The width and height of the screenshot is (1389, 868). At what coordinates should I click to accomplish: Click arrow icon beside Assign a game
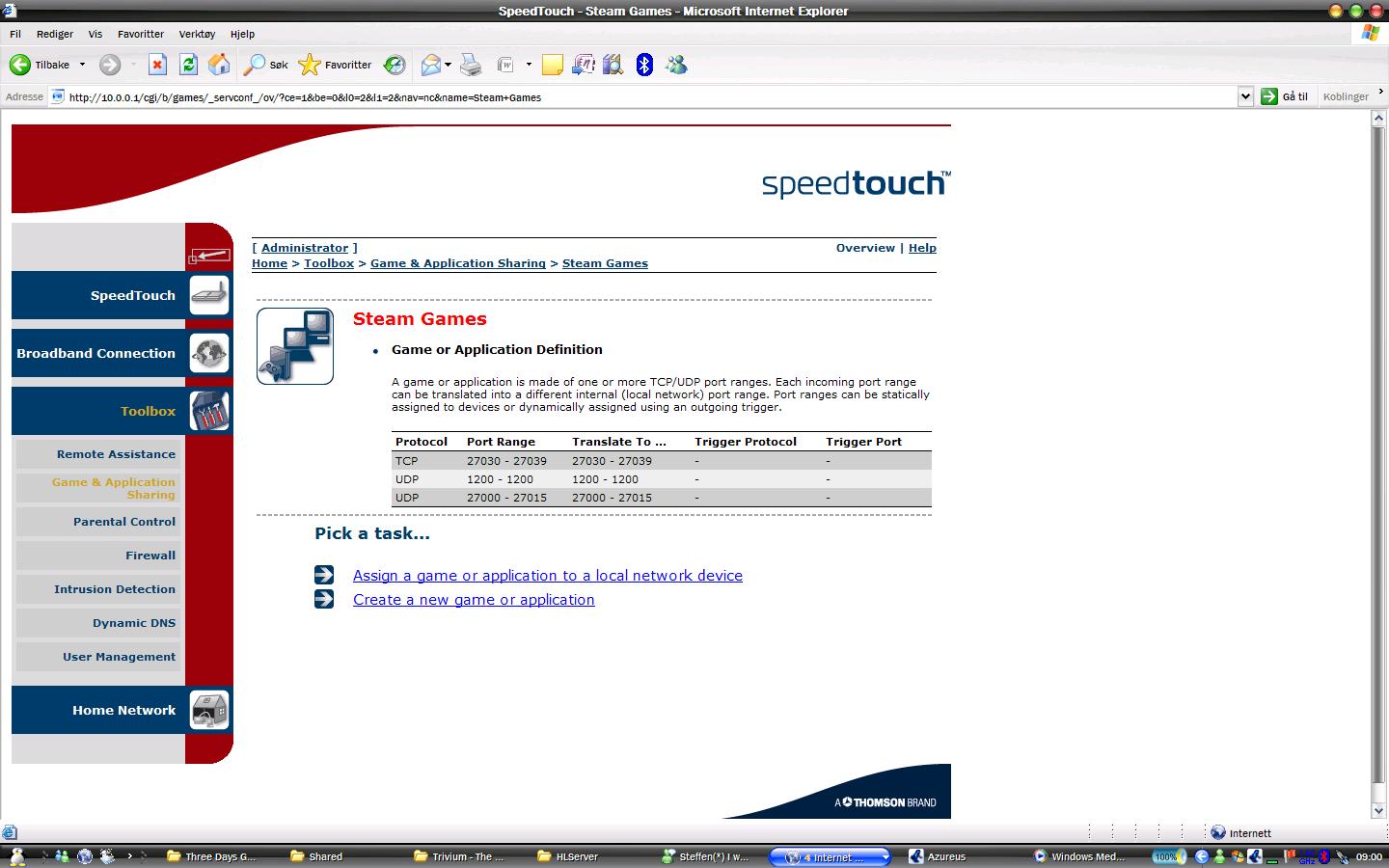click(x=324, y=575)
